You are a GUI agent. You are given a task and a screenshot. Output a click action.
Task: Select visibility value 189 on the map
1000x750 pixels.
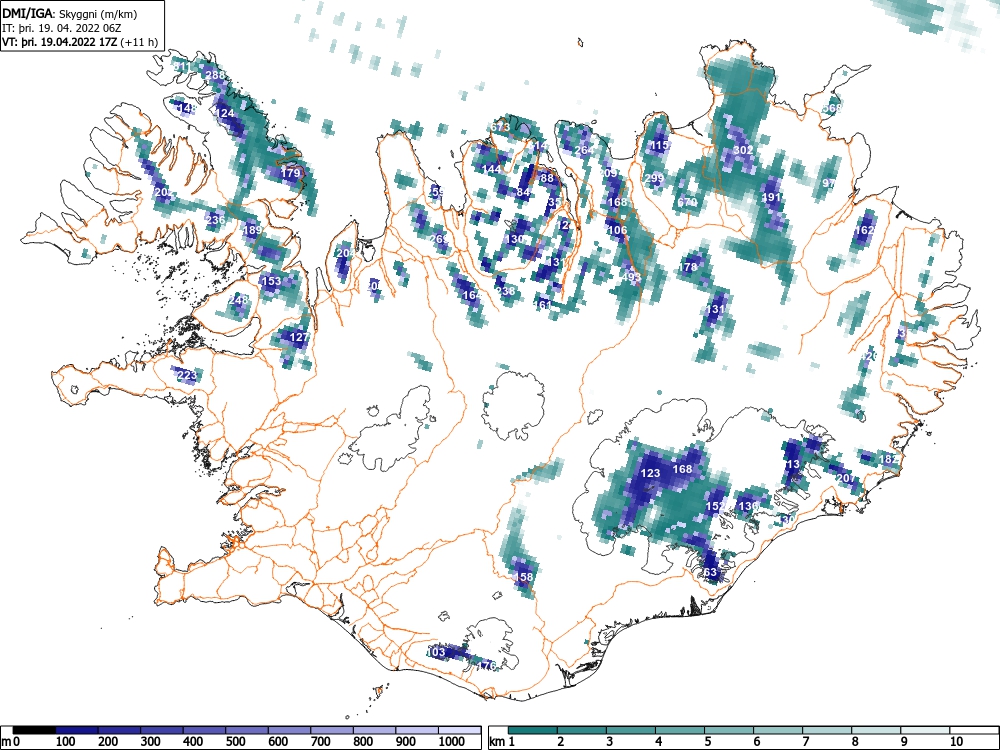pyautogui.click(x=252, y=230)
